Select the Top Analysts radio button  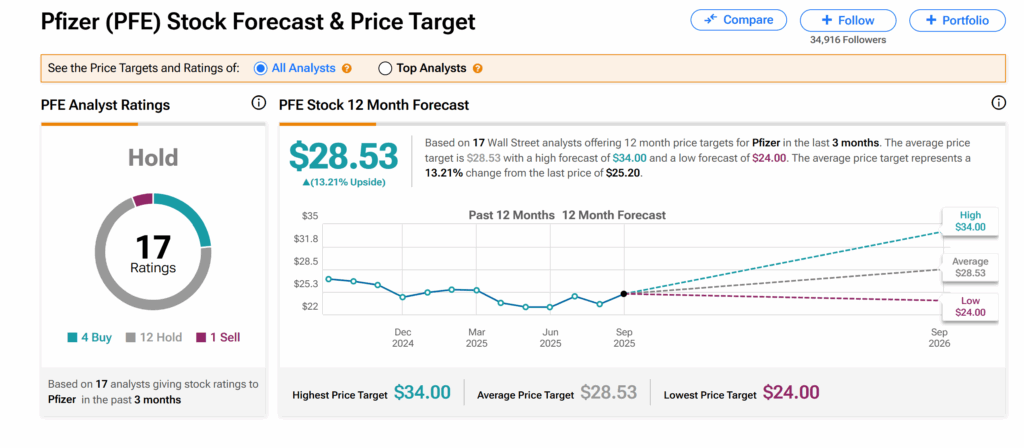click(385, 69)
